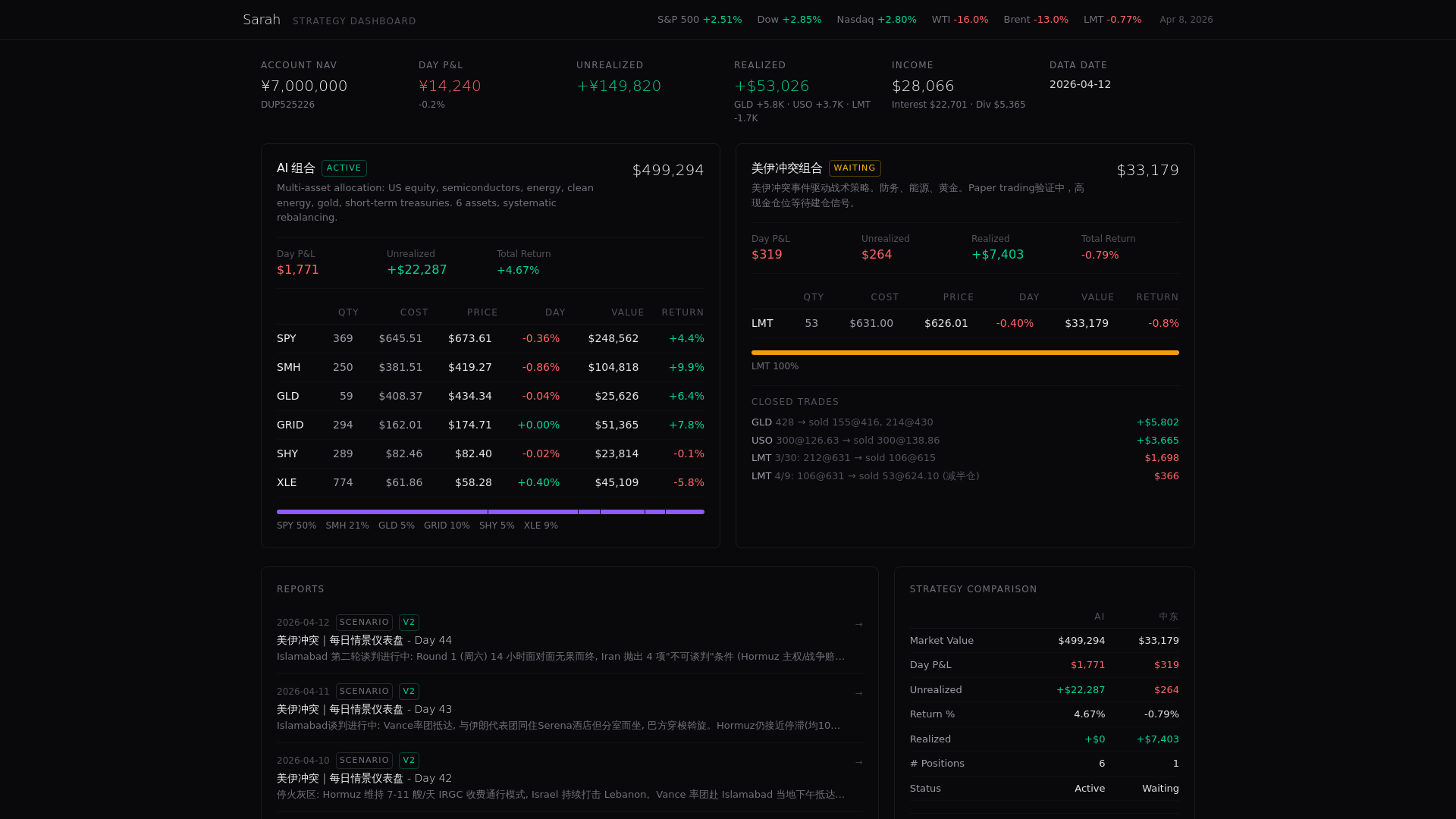Click the Data Date 2026-04-12
Image resolution: width=1456 pixels, height=819 pixels.
pos(1080,84)
